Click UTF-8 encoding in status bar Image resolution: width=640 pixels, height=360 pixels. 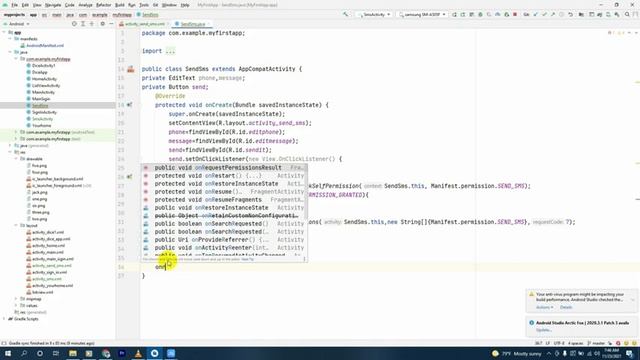point(559,343)
